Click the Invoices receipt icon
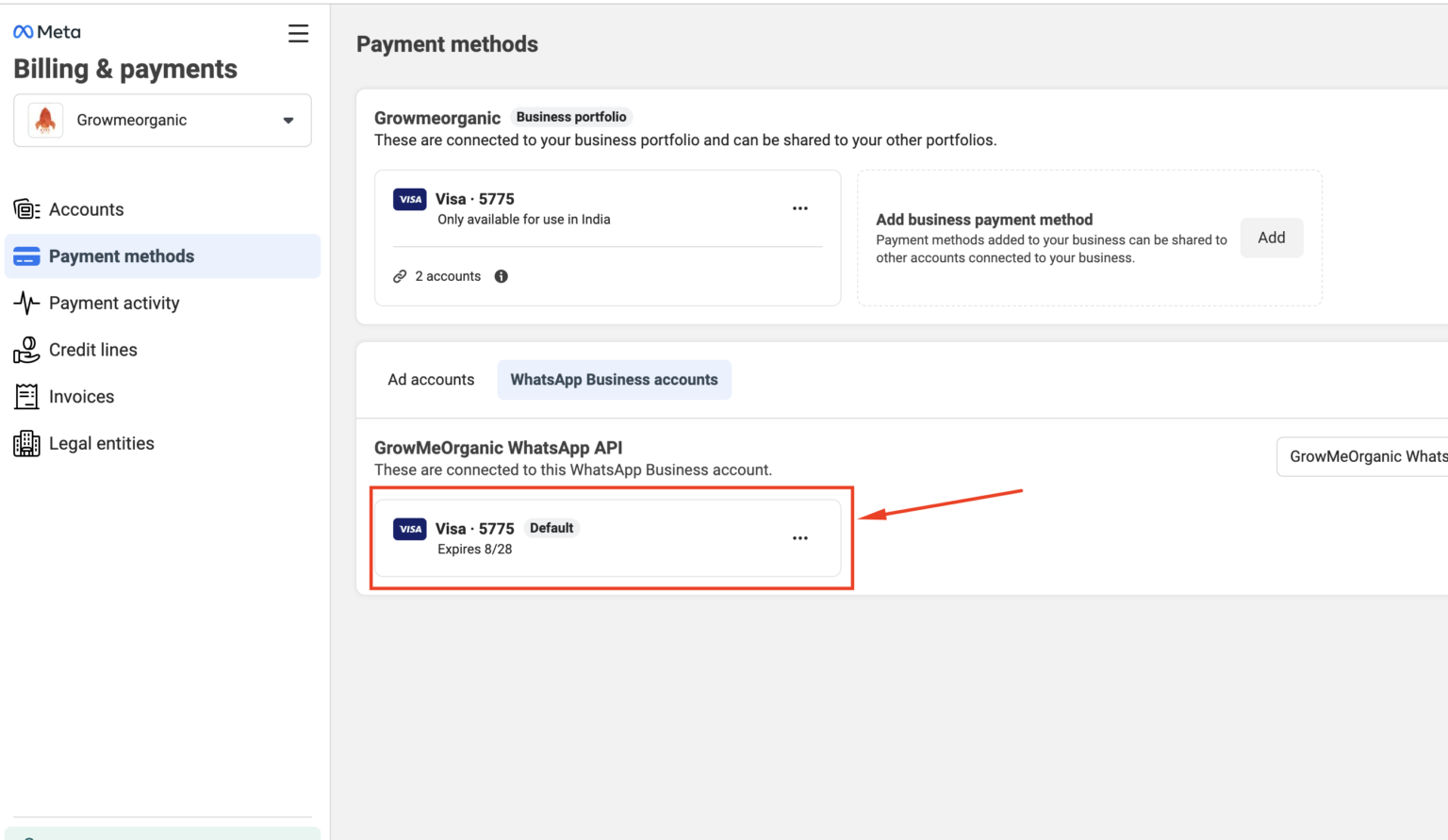 click(26, 397)
